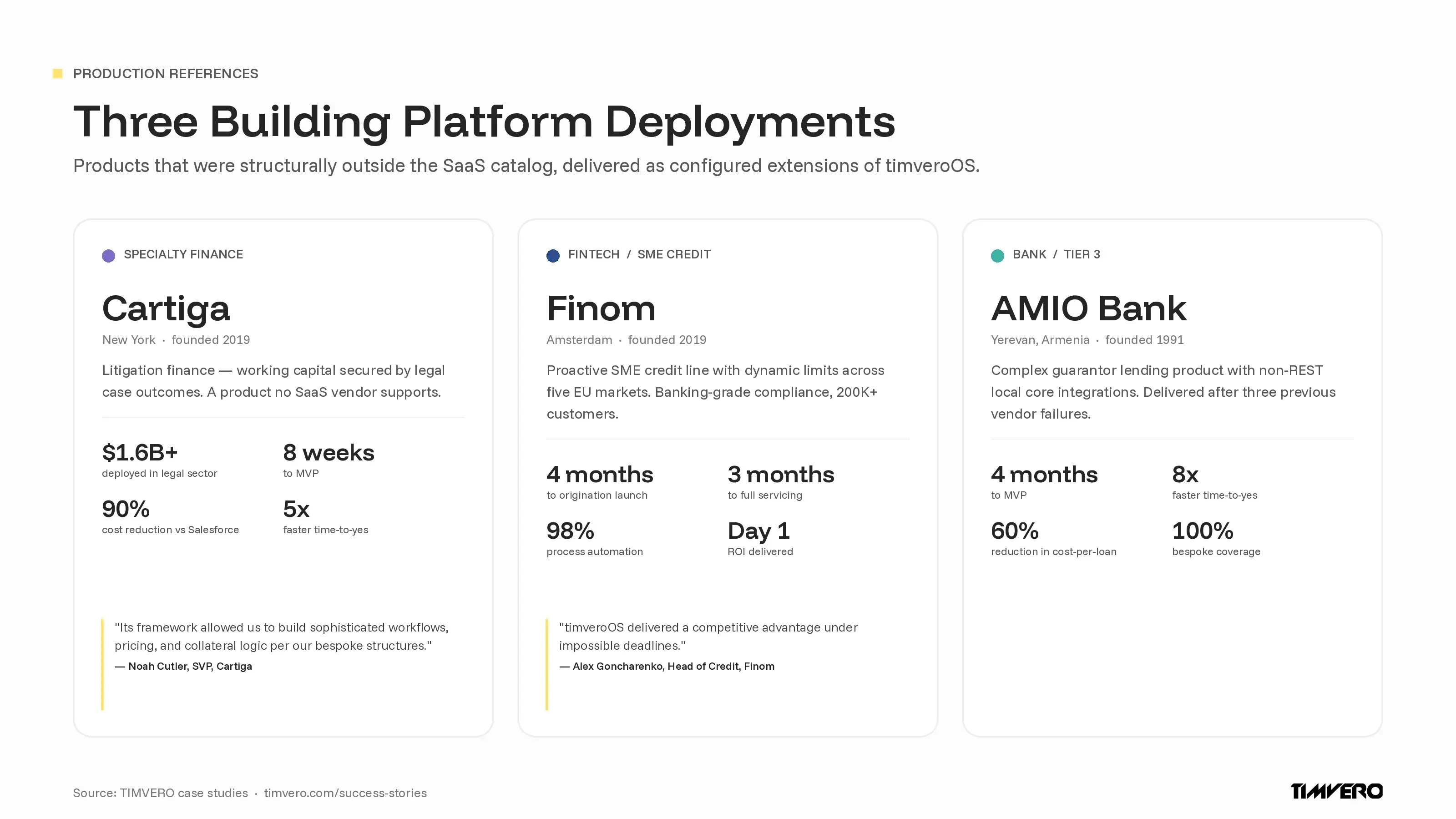
Task: Click the dark blue dot beside FINTECH / SME CREDIT
Action: [x=553, y=255]
